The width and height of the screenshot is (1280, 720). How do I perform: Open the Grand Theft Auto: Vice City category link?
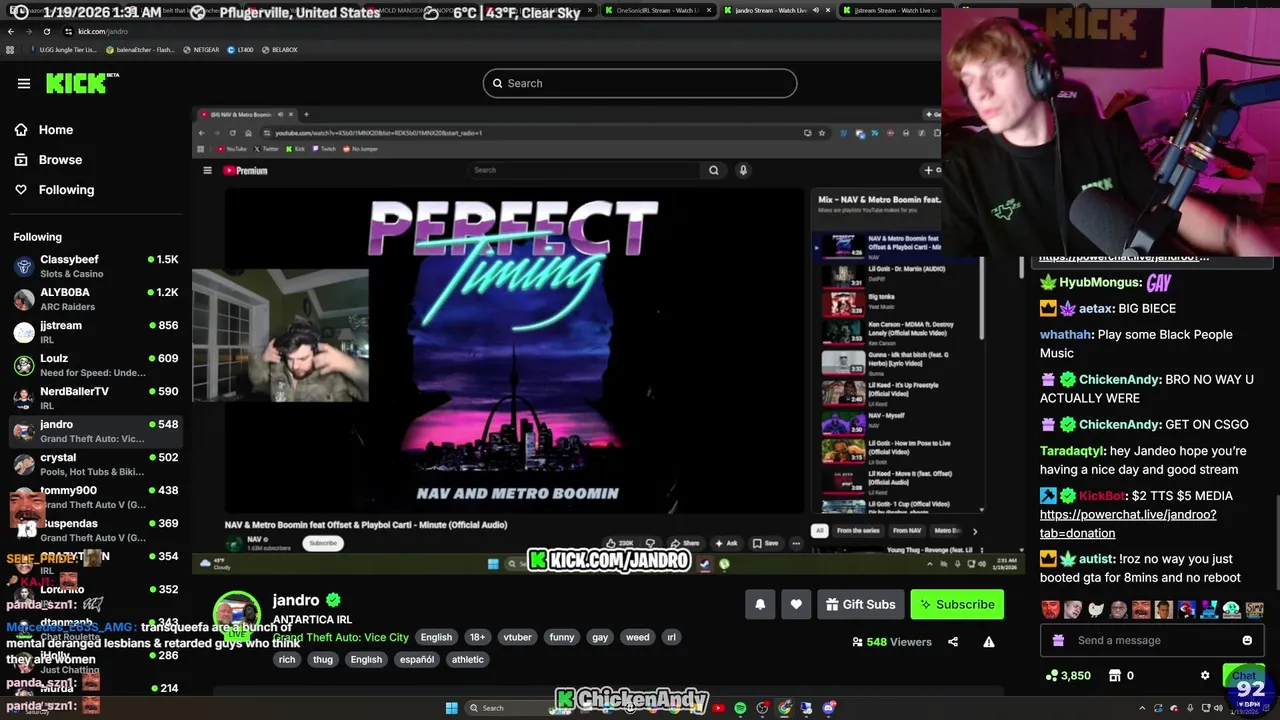[341, 637]
